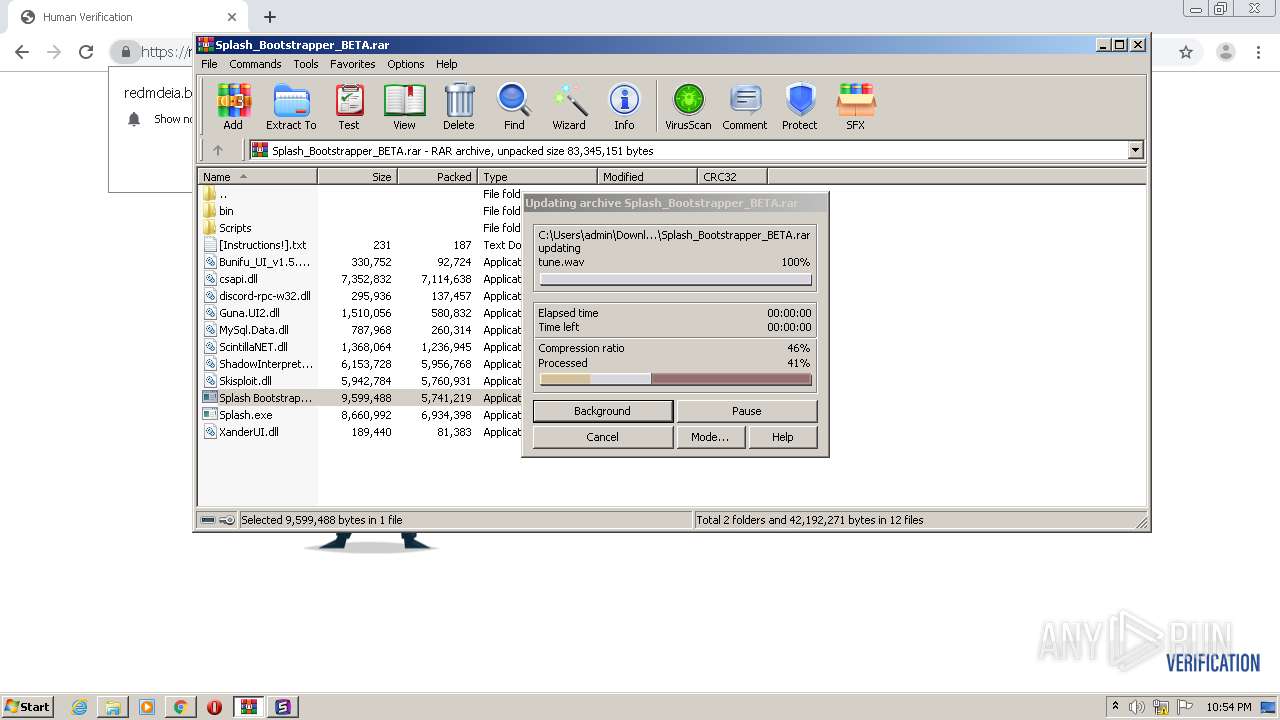1280x720 pixels.
Task: Expand the archive path dropdown
Action: [1135, 151]
